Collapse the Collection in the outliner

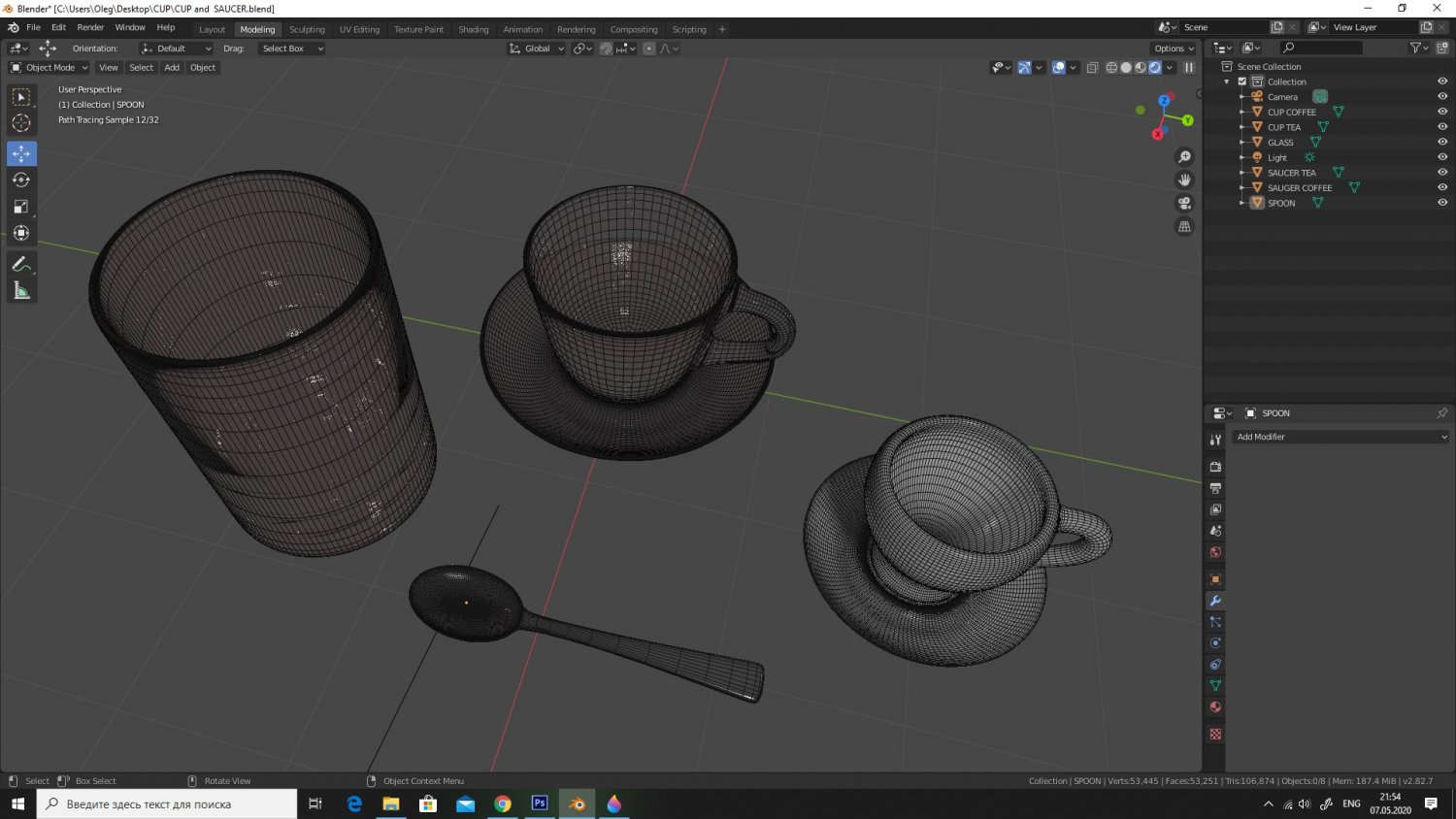[1227, 82]
